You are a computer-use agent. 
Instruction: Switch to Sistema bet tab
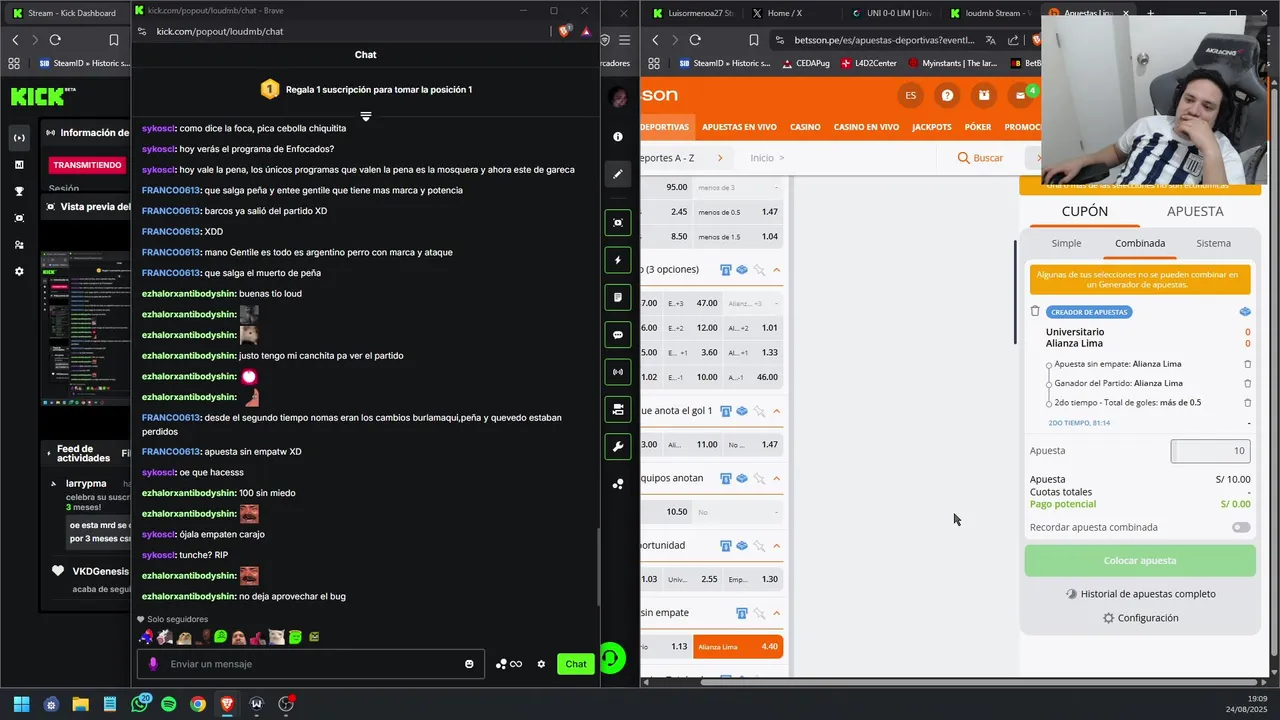pos(1213,243)
